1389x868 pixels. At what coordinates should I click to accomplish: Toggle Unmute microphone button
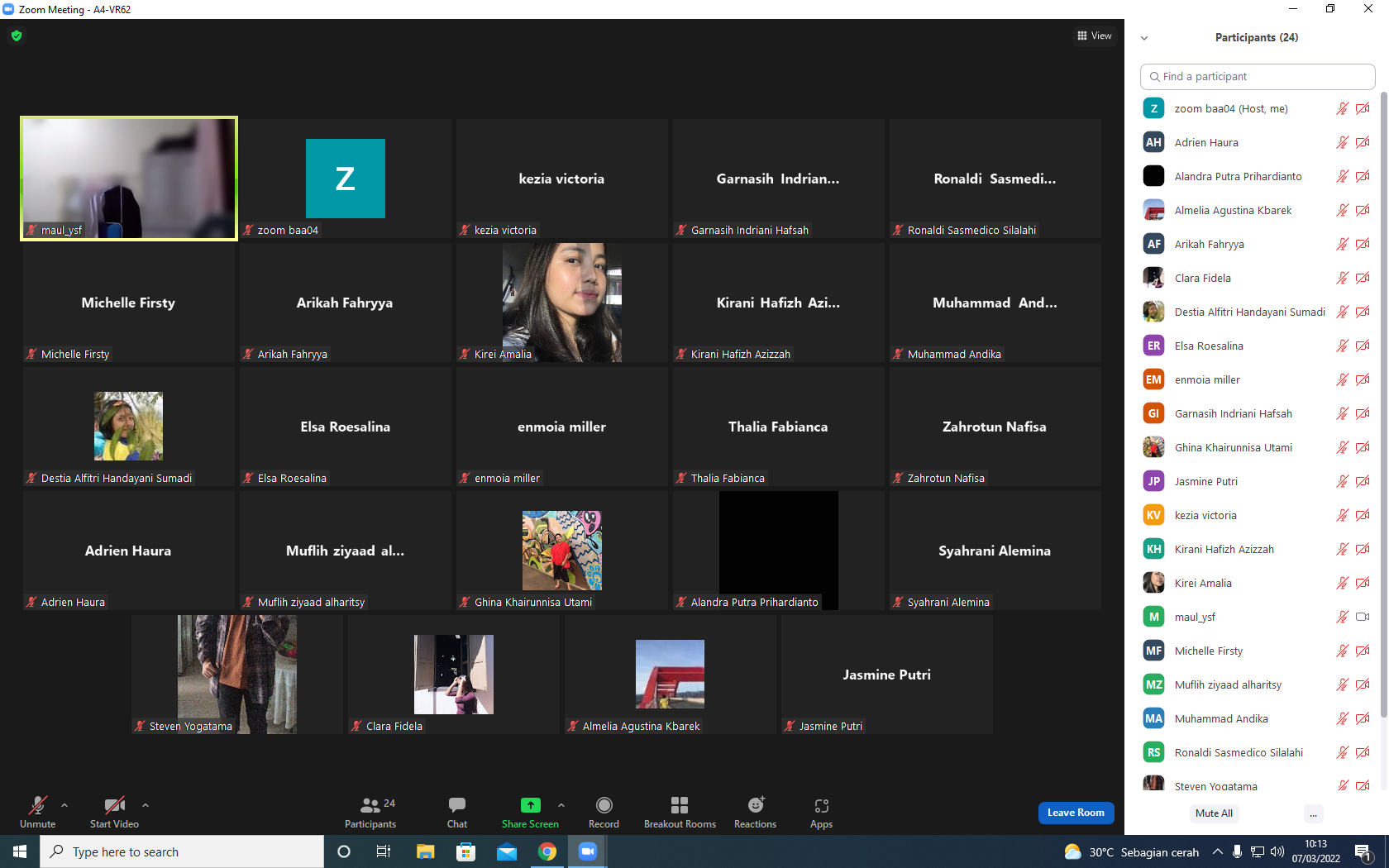[x=38, y=805]
